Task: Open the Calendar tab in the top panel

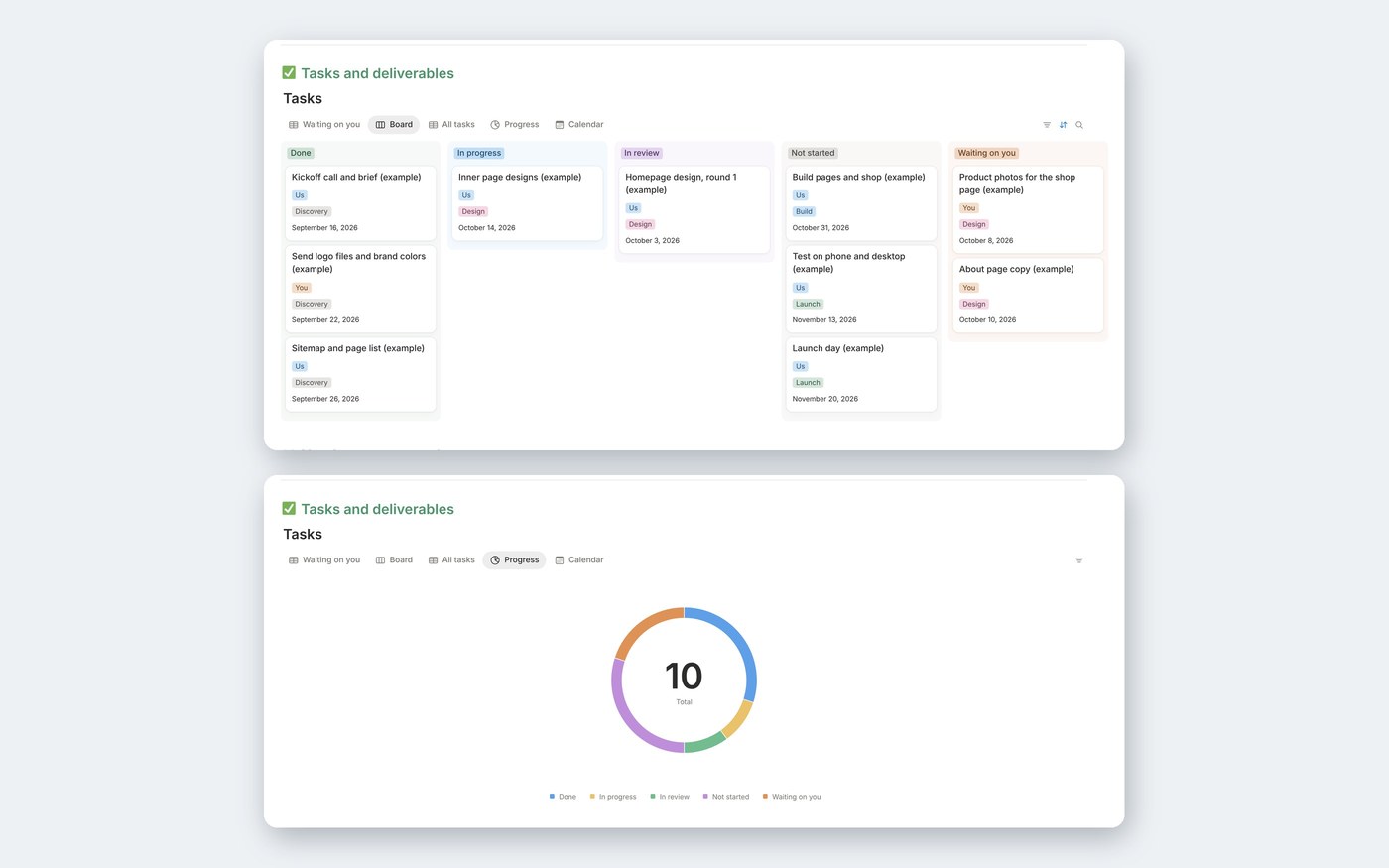Action: 579,125
